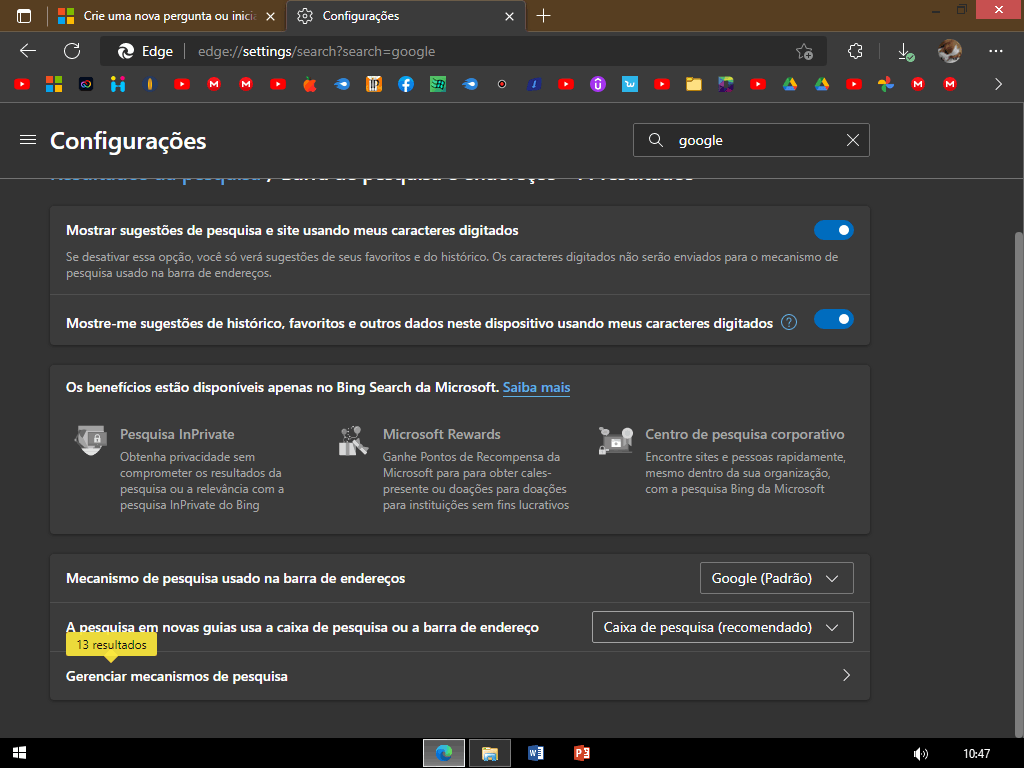
Task: Open the Settings hamburger menu
Action: pyautogui.click(x=28, y=140)
